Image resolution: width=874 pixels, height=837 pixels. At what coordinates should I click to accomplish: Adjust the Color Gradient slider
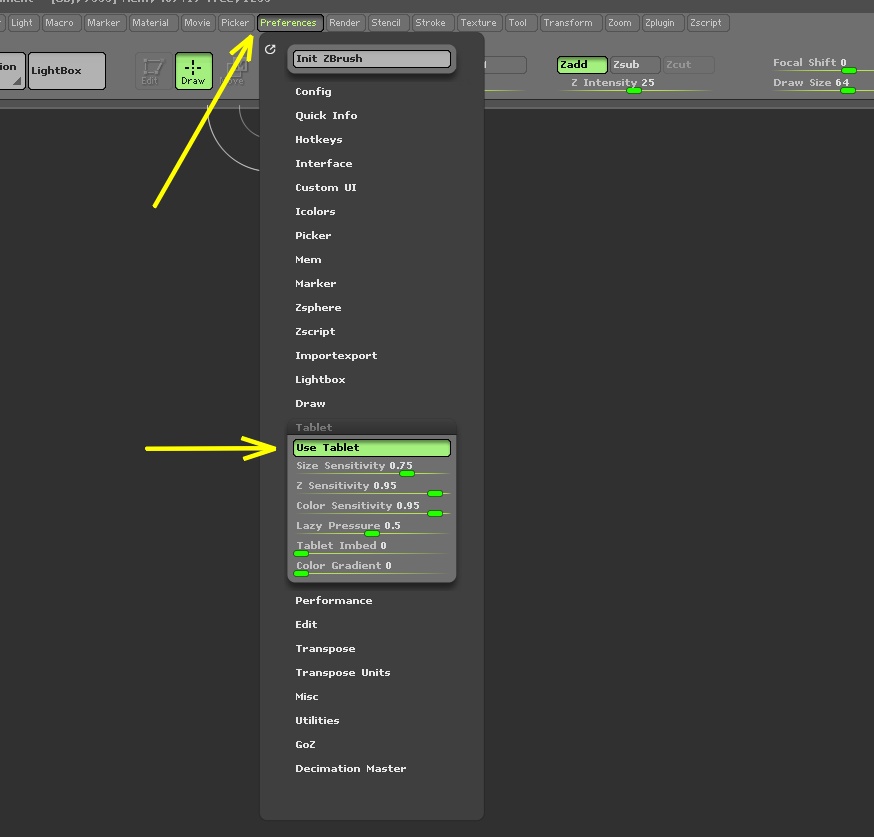372,568
